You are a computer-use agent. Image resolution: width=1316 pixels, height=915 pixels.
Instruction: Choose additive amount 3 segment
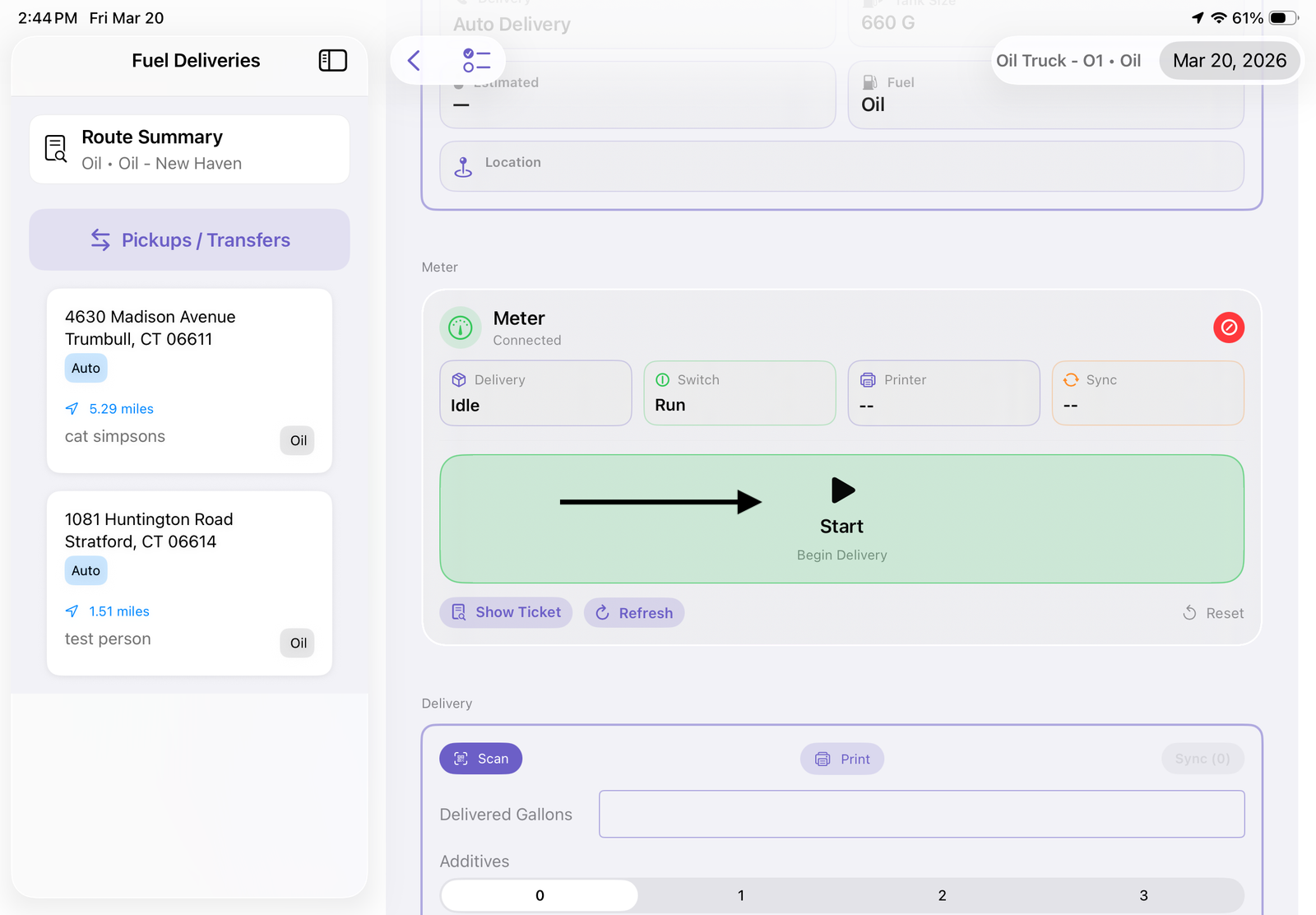(1143, 895)
